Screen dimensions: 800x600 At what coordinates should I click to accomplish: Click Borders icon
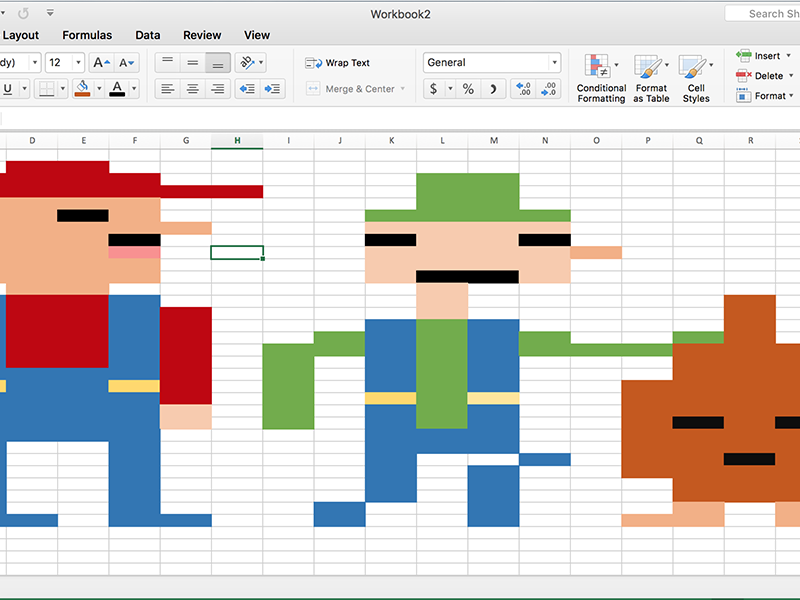pos(46,89)
